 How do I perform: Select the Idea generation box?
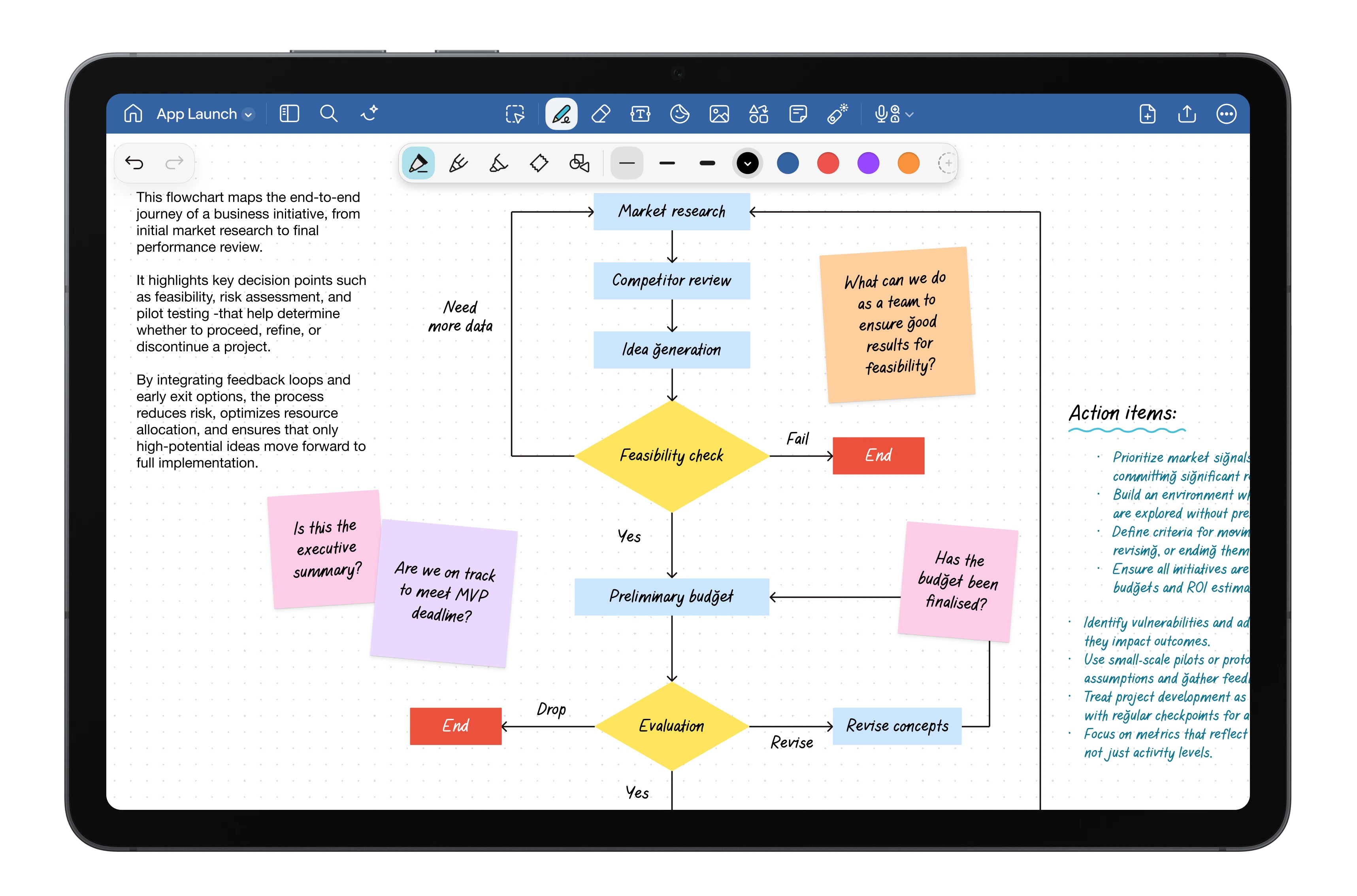671,350
